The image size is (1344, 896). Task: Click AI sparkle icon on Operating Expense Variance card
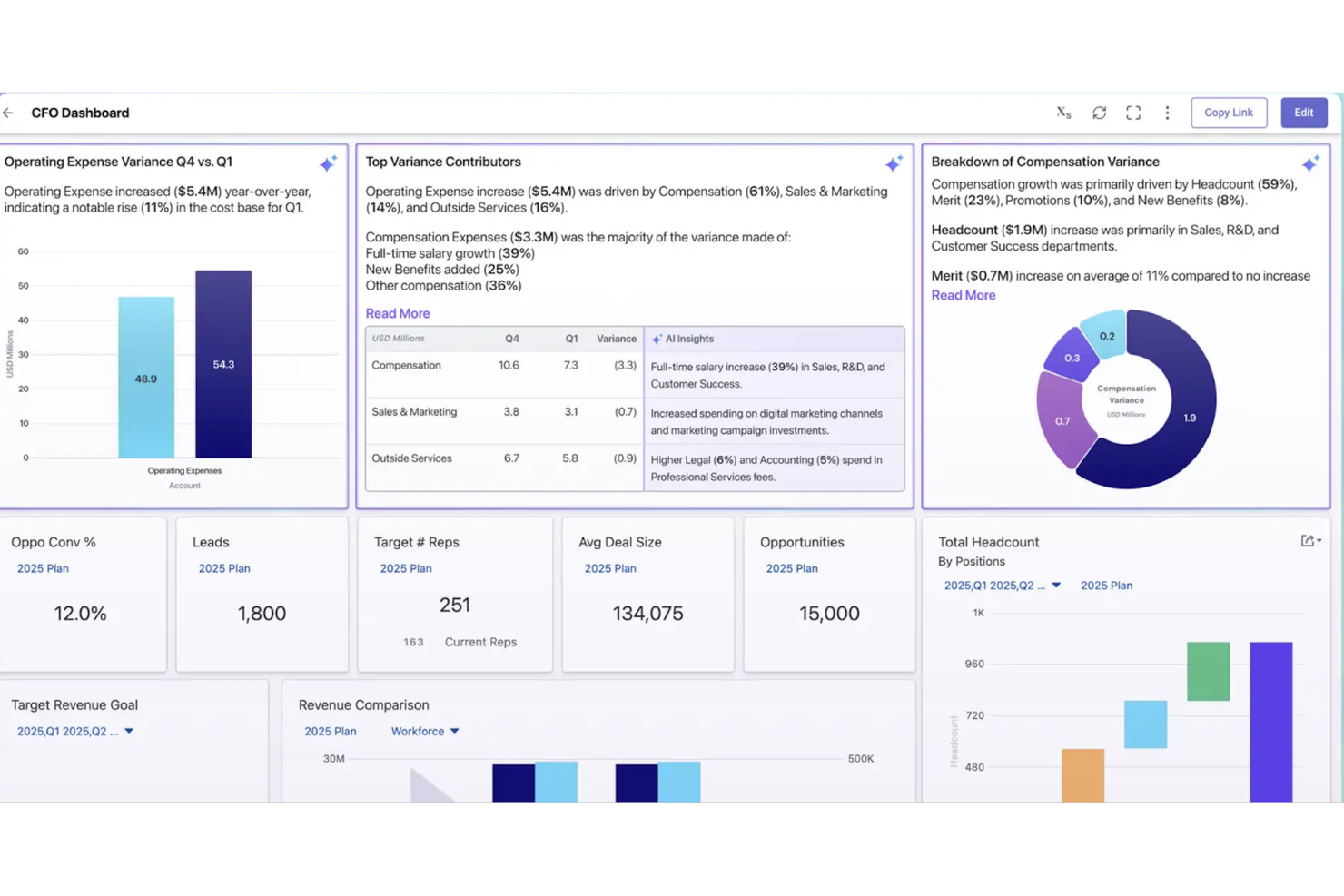(x=328, y=163)
